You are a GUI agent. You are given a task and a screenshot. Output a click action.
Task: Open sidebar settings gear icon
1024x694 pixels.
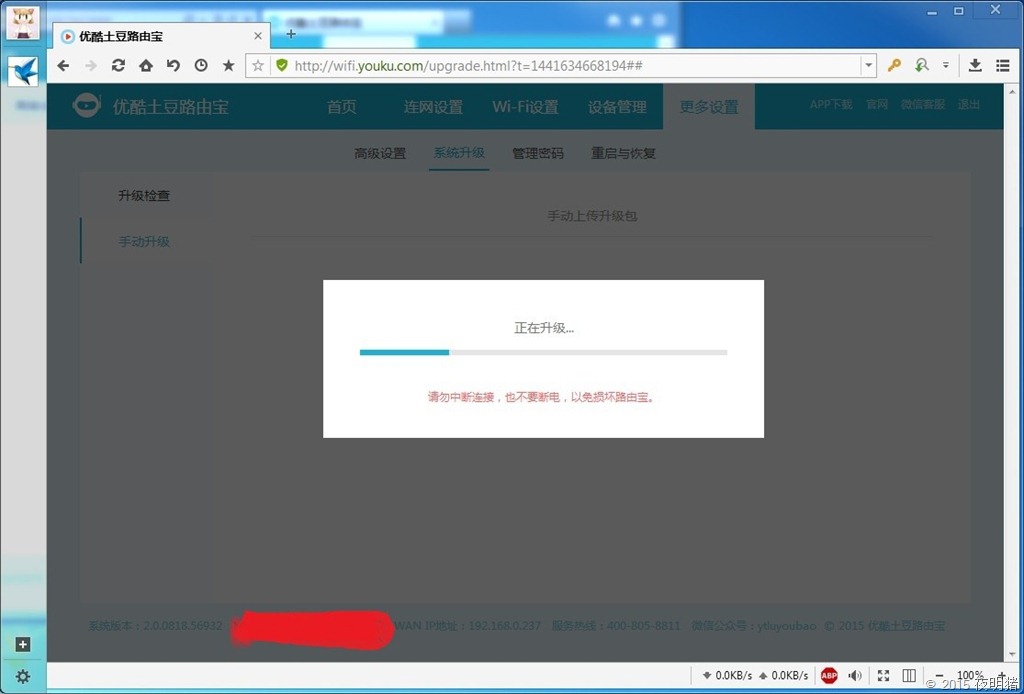(23, 676)
